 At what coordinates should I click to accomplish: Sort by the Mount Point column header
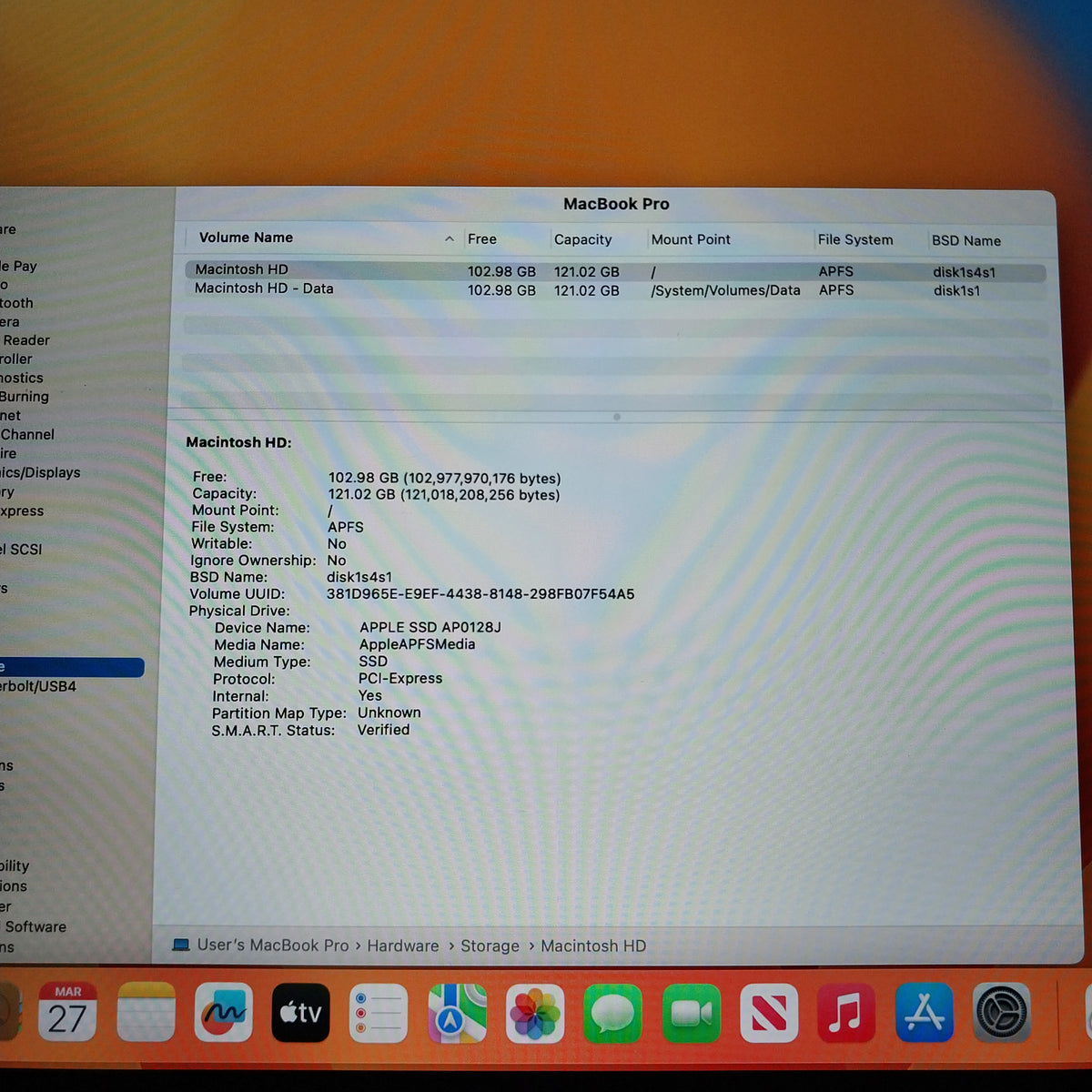(x=691, y=239)
